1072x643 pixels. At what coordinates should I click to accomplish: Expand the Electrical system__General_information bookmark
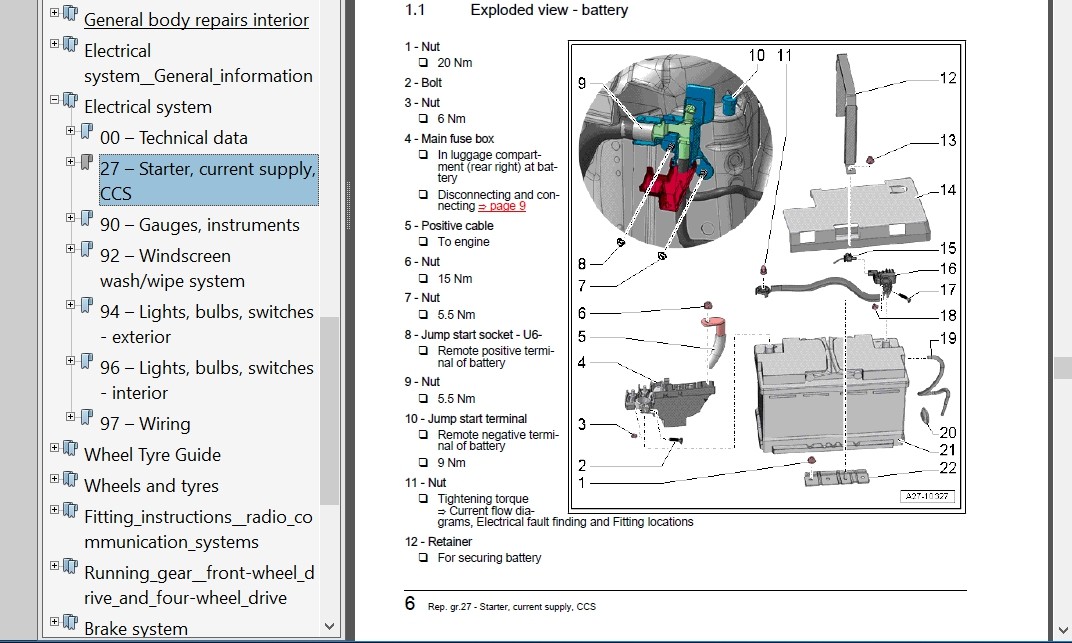click(x=55, y=44)
